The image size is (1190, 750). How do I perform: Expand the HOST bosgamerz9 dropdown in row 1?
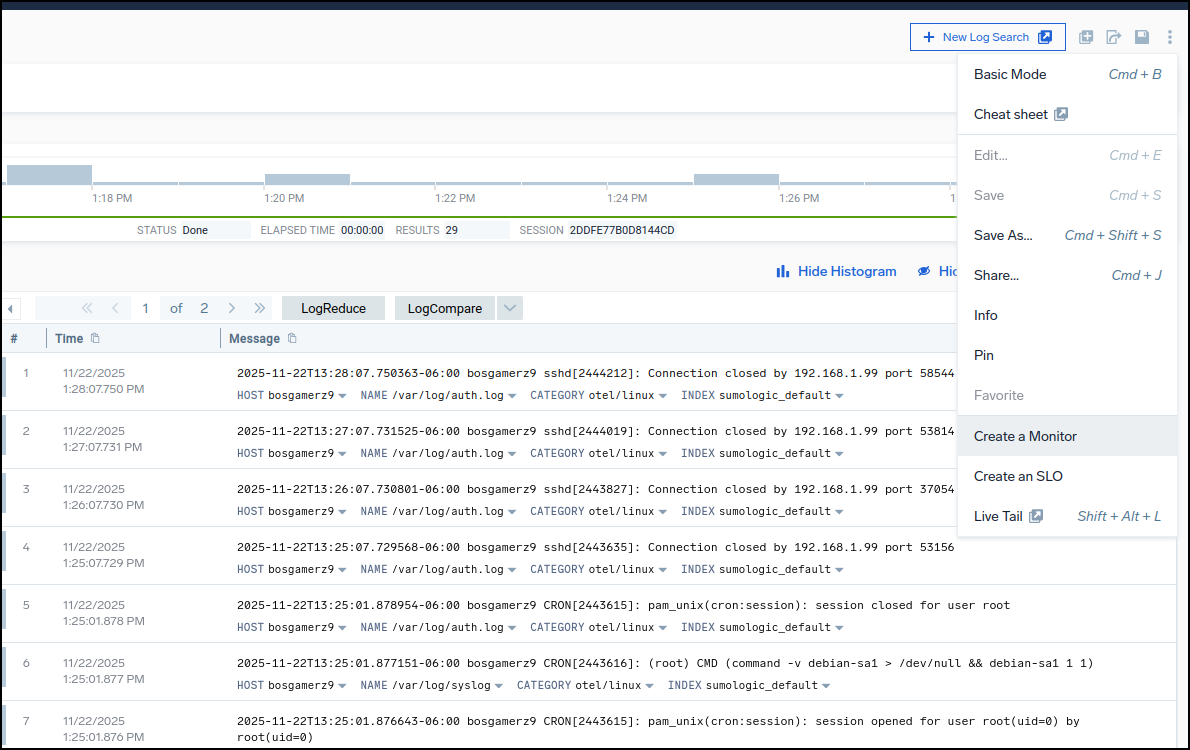click(342, 396)
